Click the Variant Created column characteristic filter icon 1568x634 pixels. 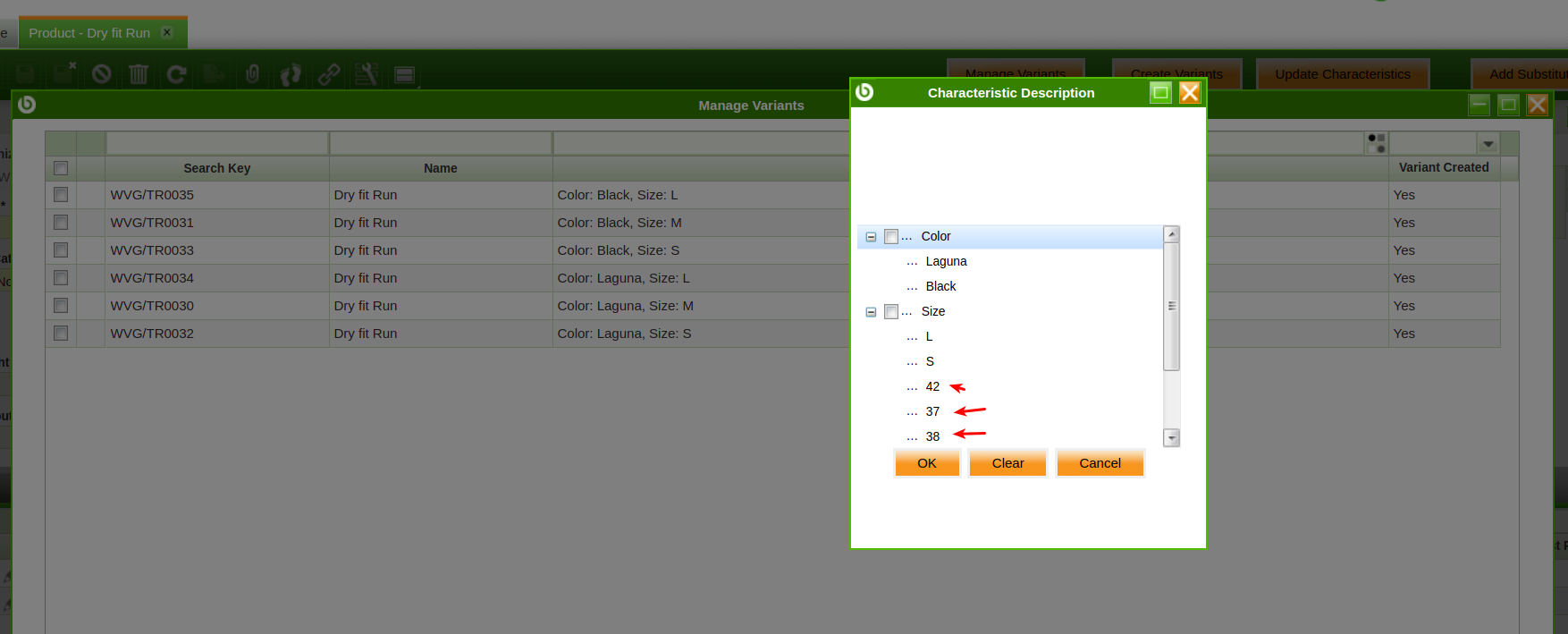pyautogui.click(x=1377, y=143)
